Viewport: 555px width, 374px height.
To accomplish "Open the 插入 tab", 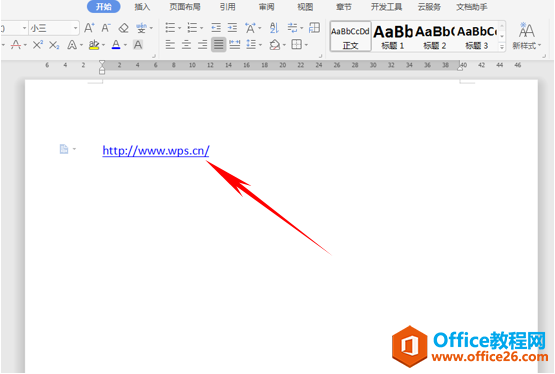I will (142, 7).
